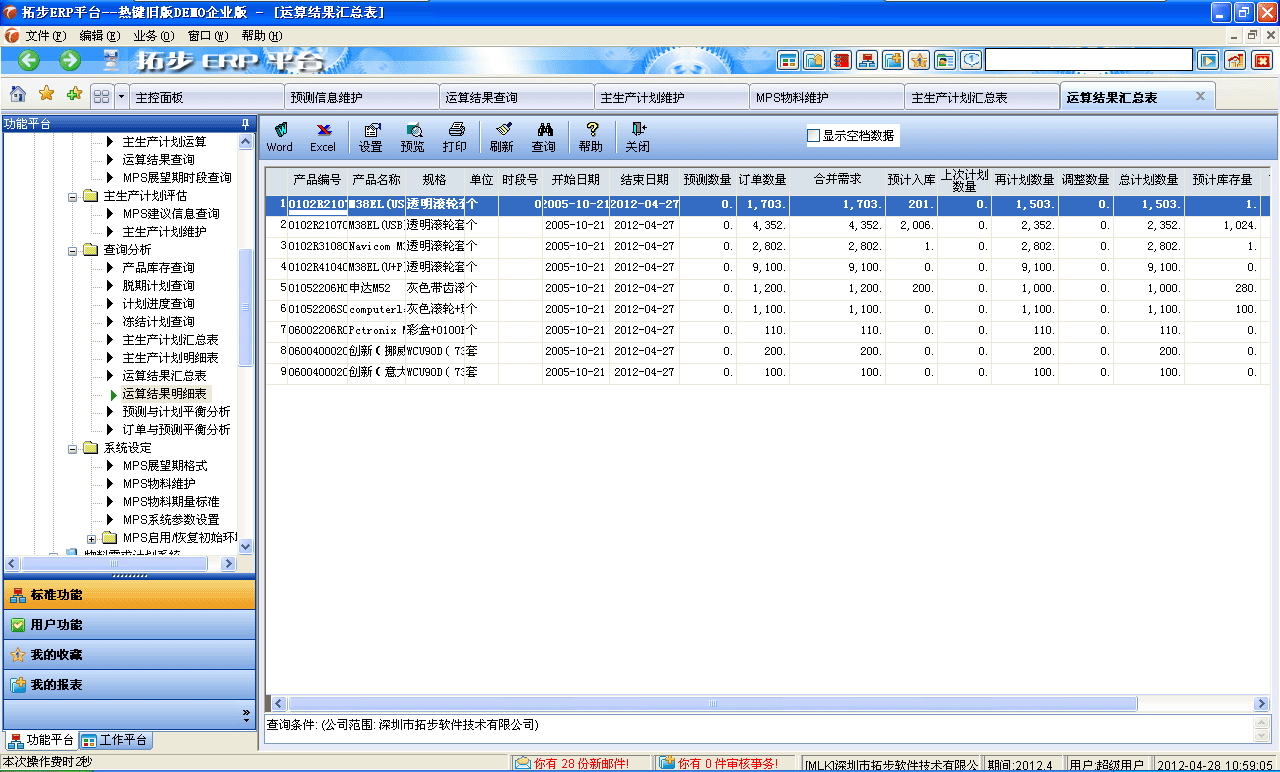This screenshot has height=772, width=1280.
Task: Expand the MPS启用/恢复初始环 node
Action: tap(91, 537)
